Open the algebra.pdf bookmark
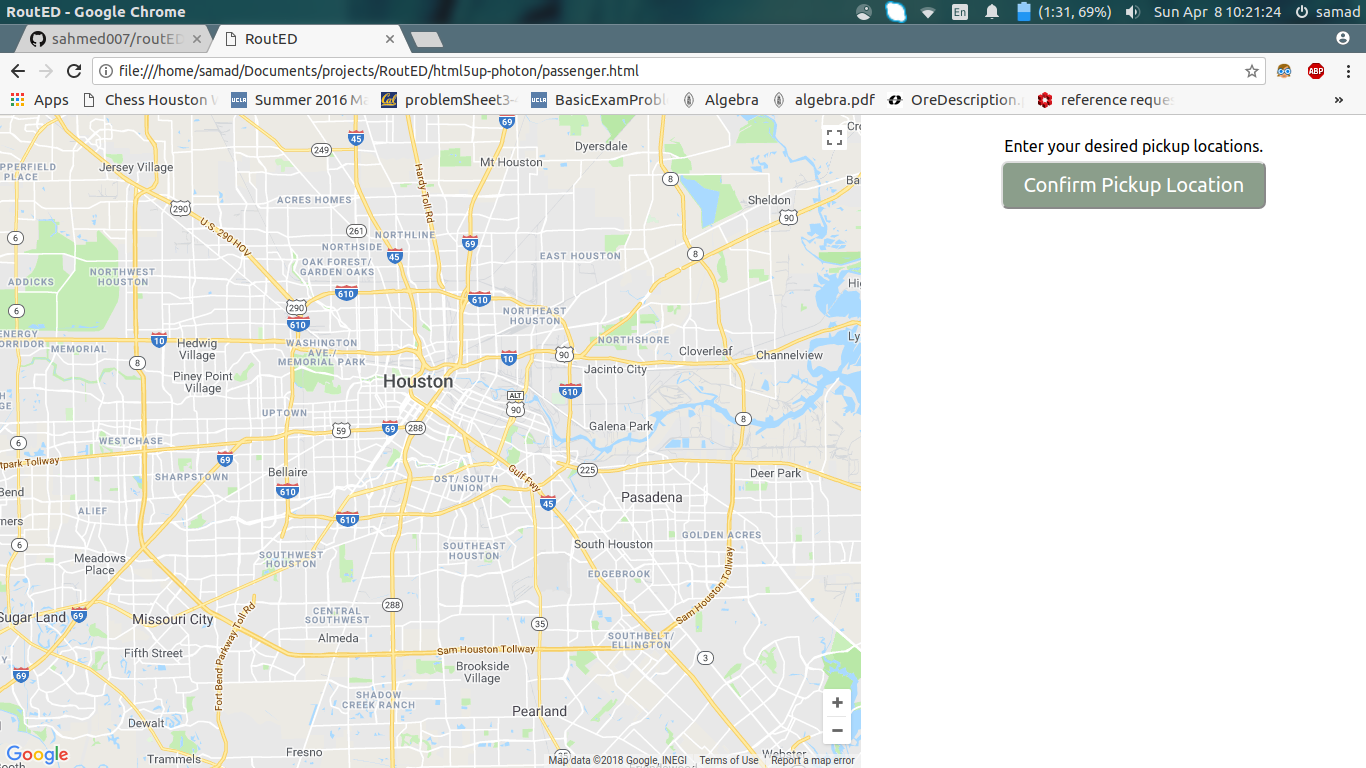Screen dimensions: 1366x768 coord(824,100)
